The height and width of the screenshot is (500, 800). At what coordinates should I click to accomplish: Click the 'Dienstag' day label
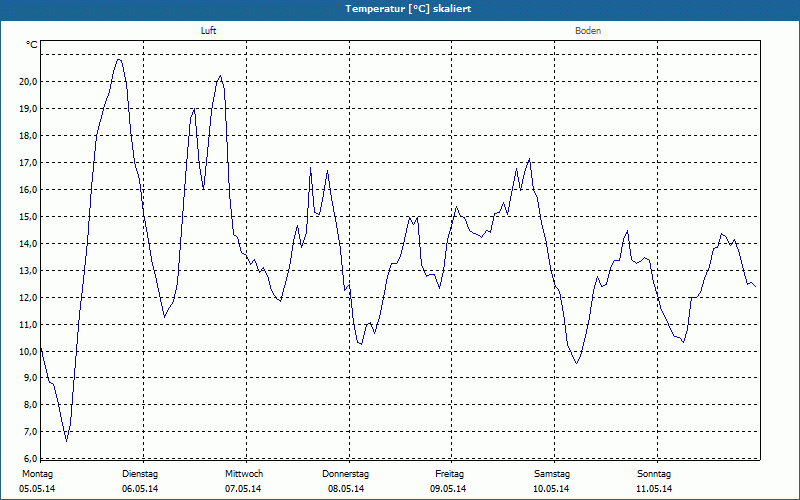140,474
